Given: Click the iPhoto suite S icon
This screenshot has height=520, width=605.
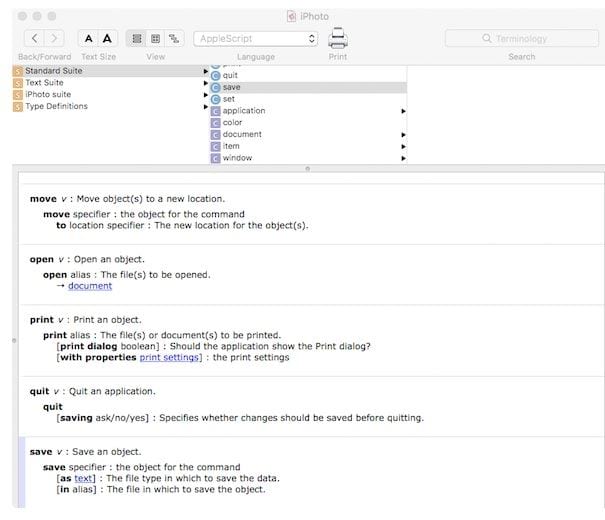Looking at the screenshot, I should click(x=18, y=95).
